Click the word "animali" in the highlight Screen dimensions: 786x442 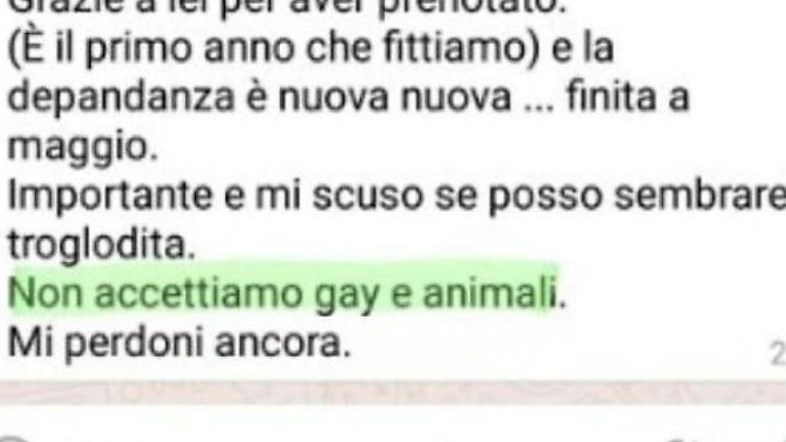click(490, 293)
